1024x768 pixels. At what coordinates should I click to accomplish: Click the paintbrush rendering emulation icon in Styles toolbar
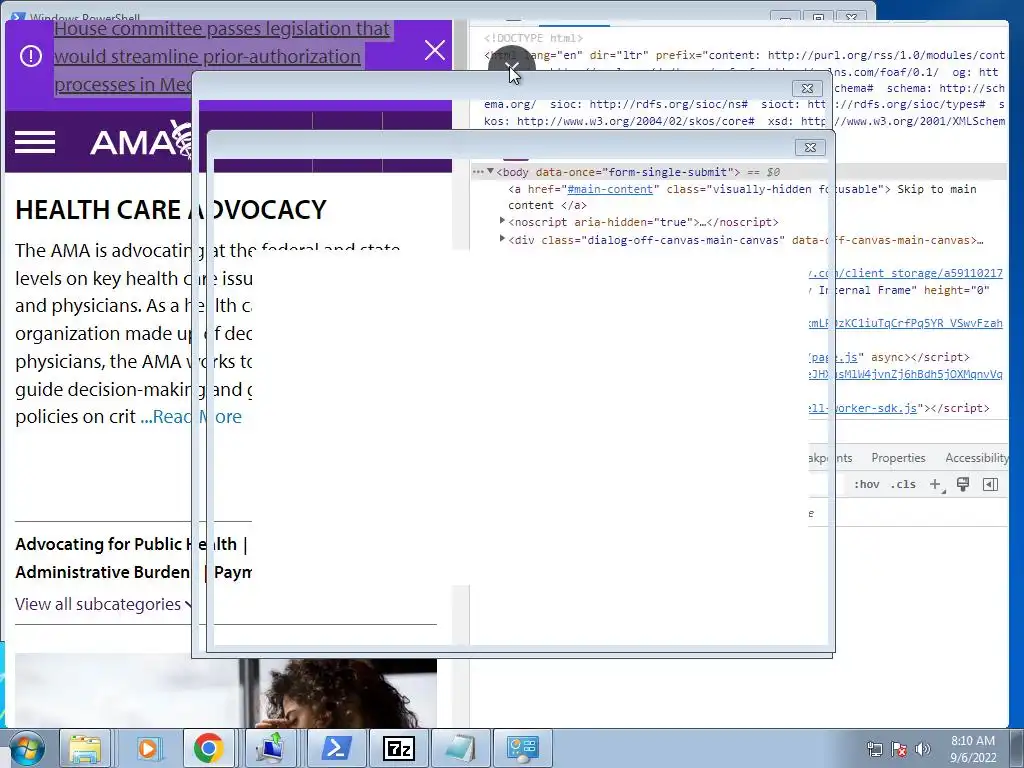point(963,484)
